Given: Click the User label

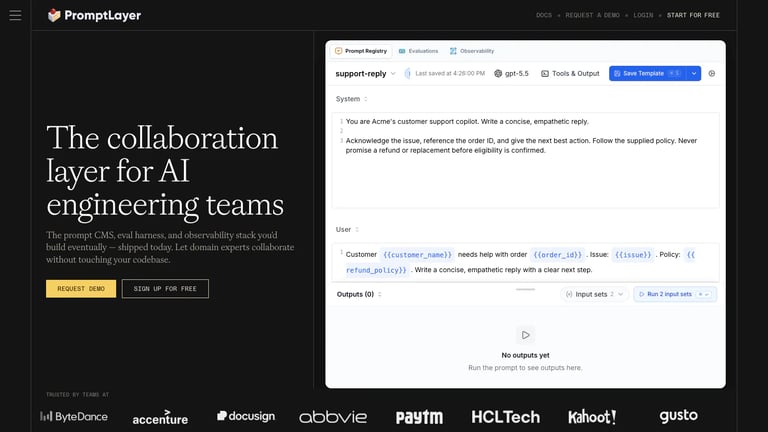Looking at the screenshot, I should 343,229.
